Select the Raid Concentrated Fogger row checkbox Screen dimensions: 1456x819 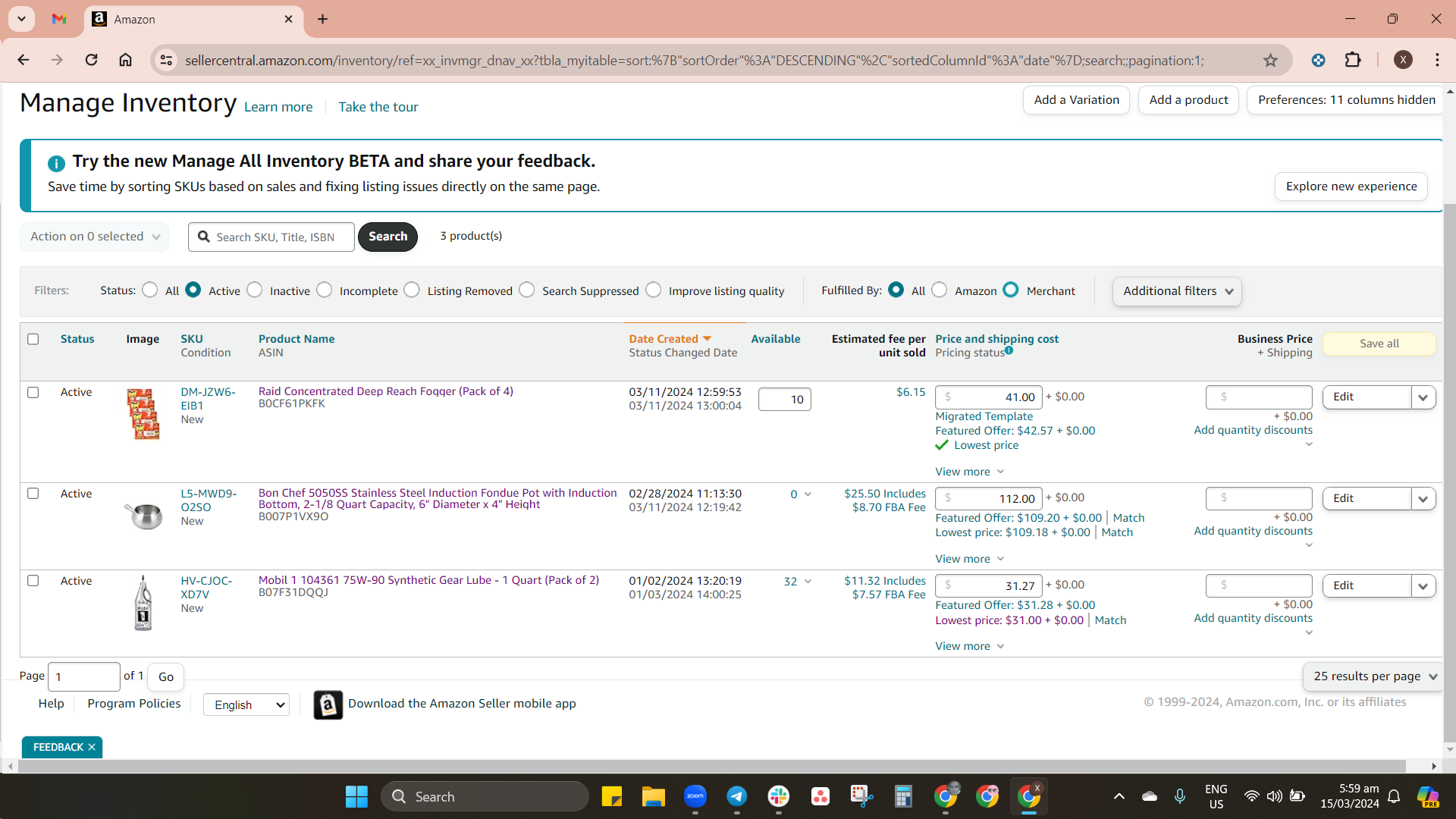click(x=33, y=392)
